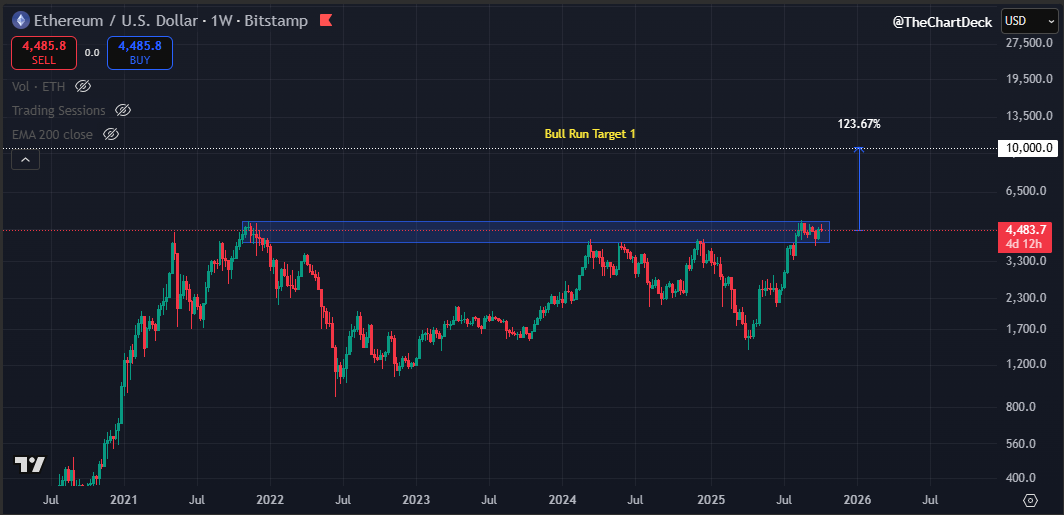Select the Vol · ETH legend label
Image resolution: width=1064 pixels, height=515 pixels.
[40, 86]
